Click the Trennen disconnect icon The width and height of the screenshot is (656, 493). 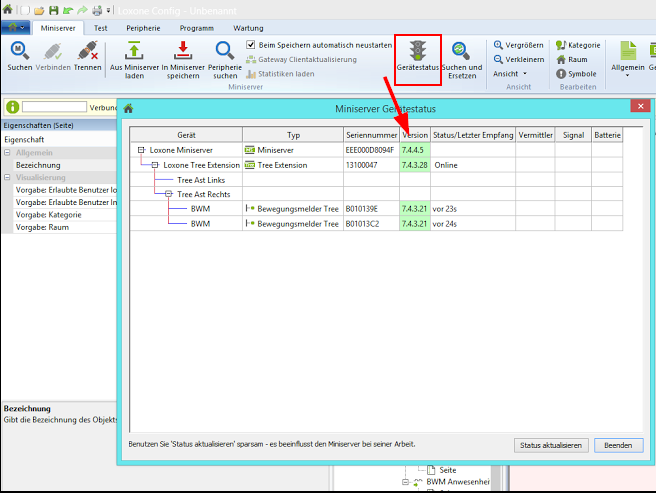click(x=87, y=51)
